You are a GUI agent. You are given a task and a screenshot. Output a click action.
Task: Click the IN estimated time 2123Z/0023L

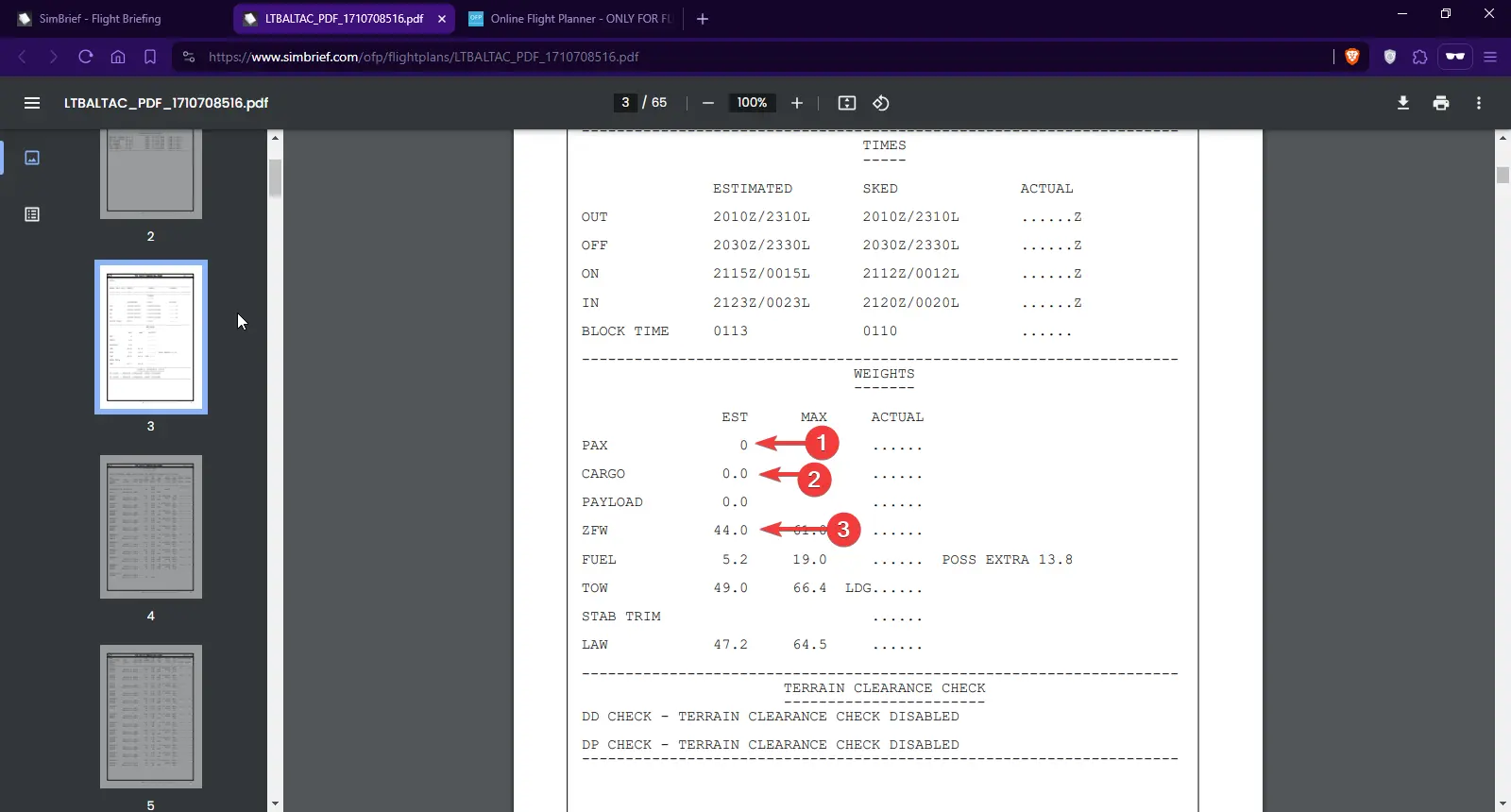click(761, 303)
